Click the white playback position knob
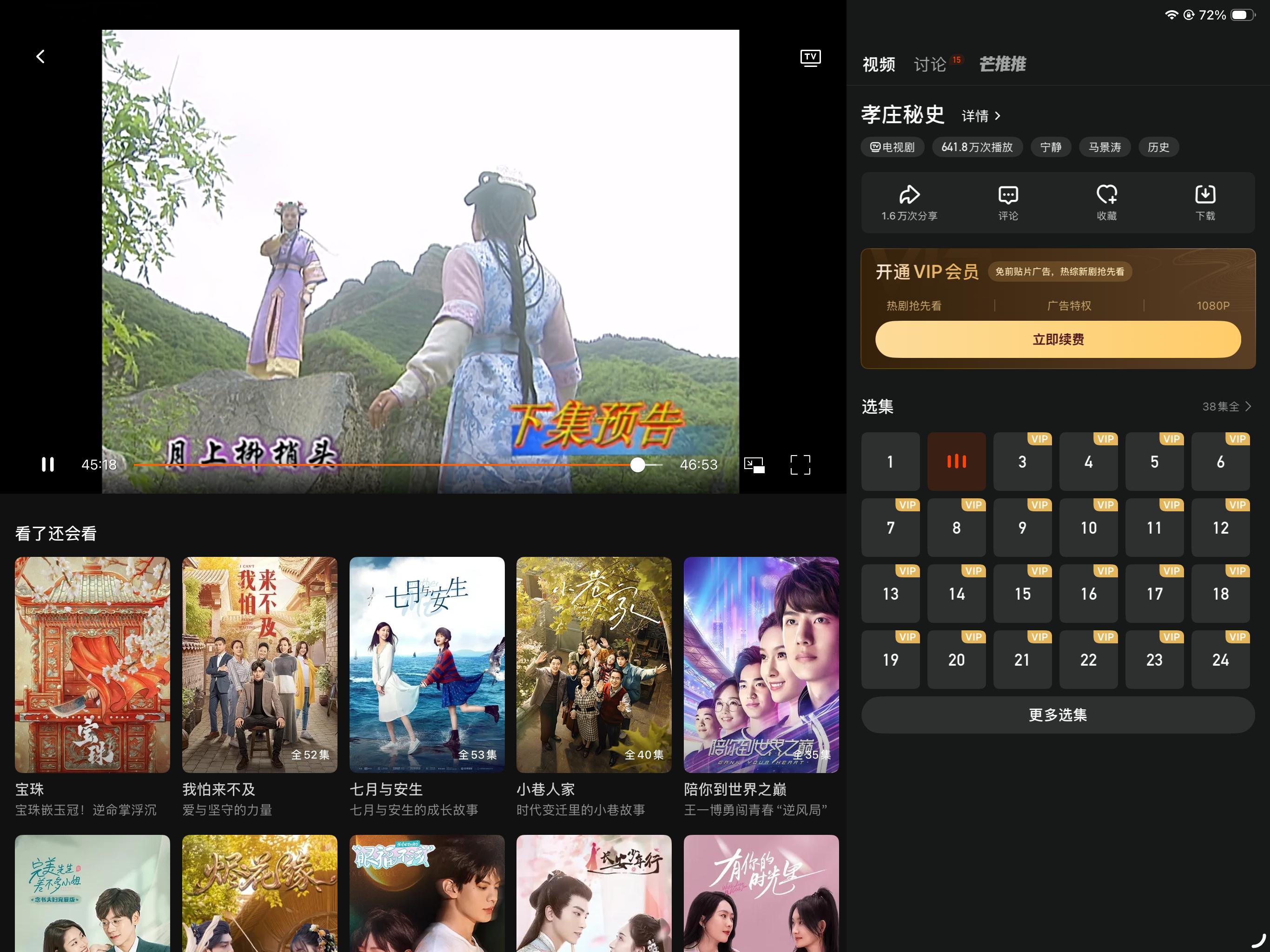The image size is (1270, 952). coord(637,464)
